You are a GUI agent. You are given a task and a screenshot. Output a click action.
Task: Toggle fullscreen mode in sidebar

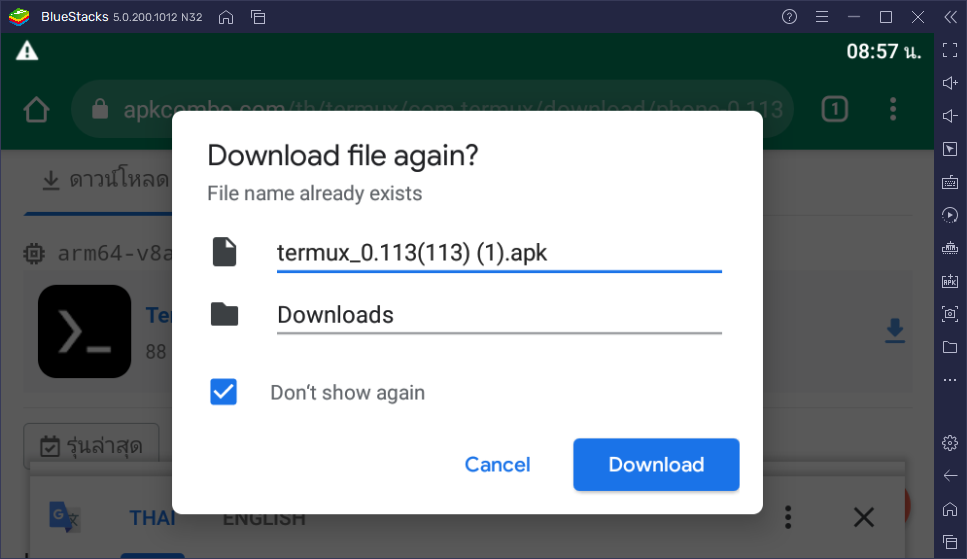[x=950, y=51]
